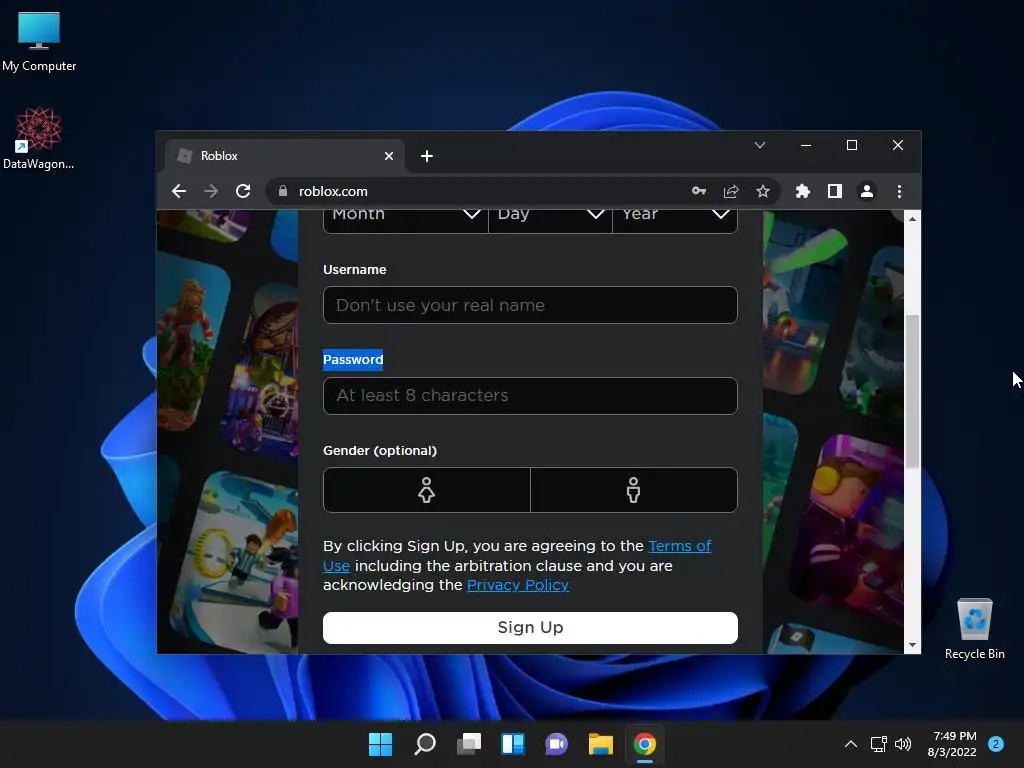1024x768 pixels.
Task: Go back using the browser back arrow
Action: point(179,191)
